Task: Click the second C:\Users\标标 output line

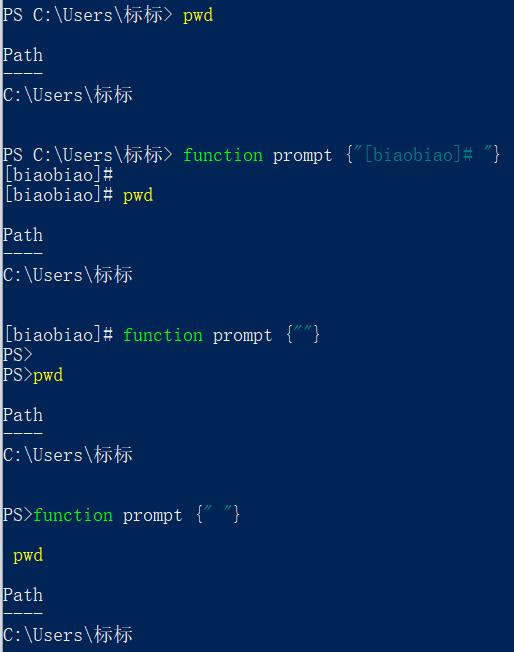Action: [x=68, y=275]
